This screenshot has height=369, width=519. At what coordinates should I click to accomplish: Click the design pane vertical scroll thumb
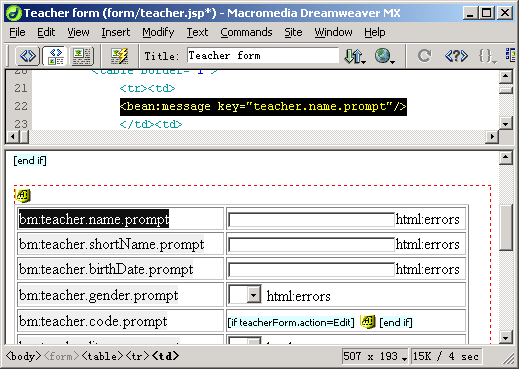pyautogui.click(x=506, y=228)
